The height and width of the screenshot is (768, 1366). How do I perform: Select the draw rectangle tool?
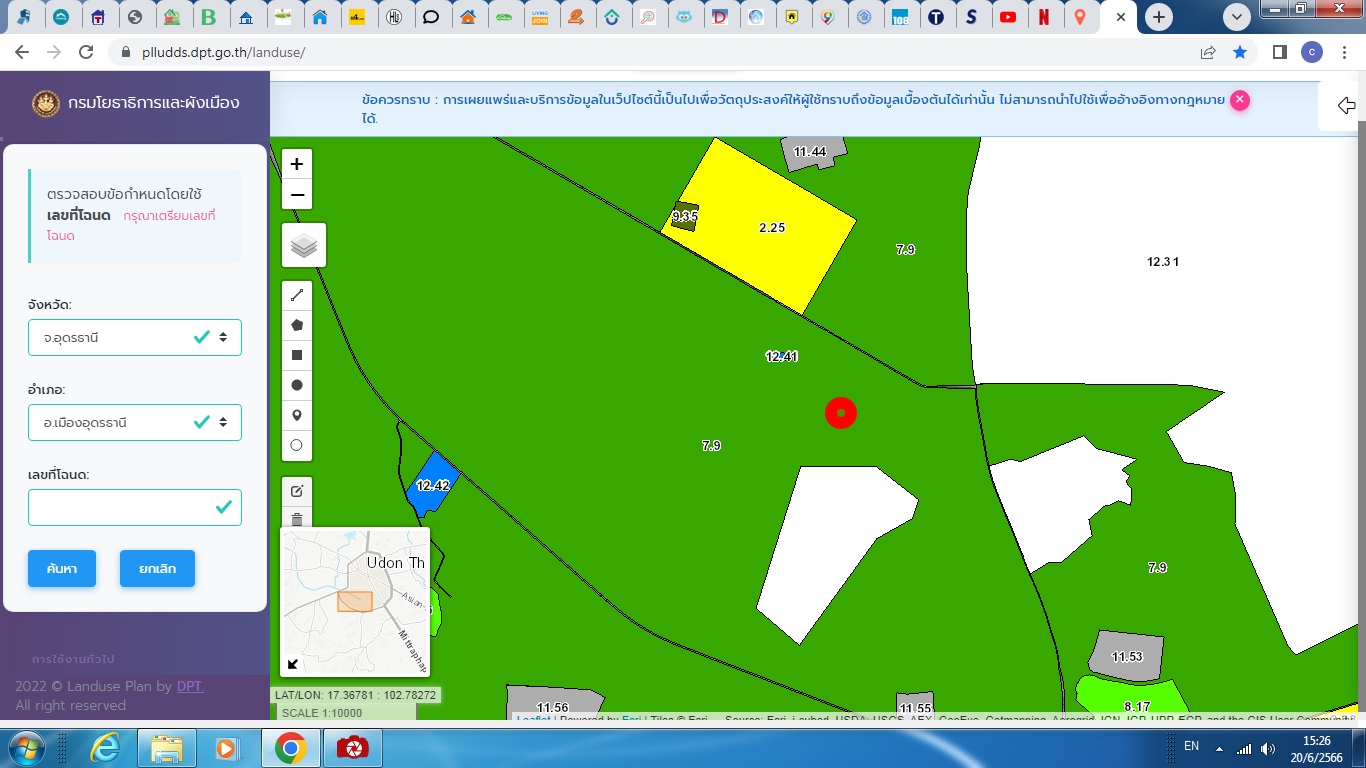point(297,355)
